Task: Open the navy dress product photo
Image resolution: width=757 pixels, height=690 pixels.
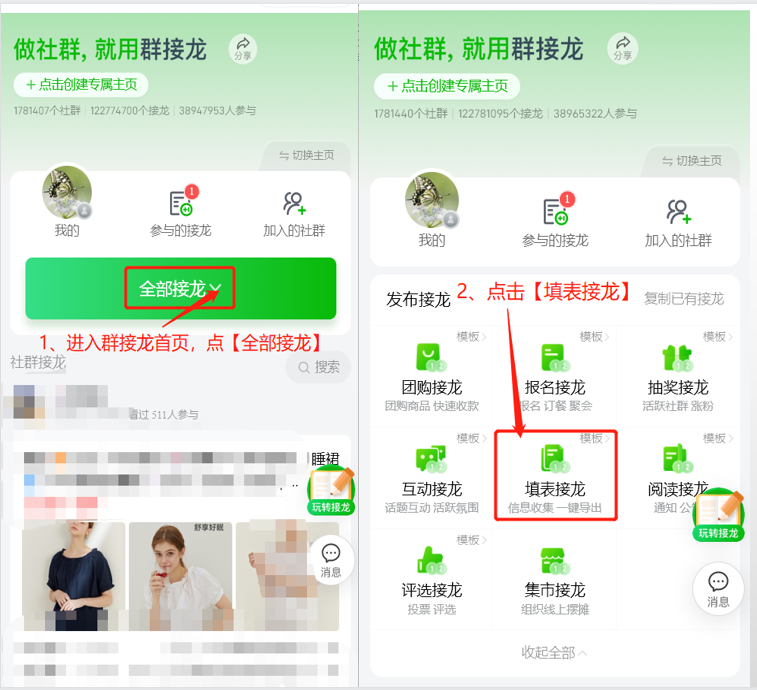Action: 74,577
